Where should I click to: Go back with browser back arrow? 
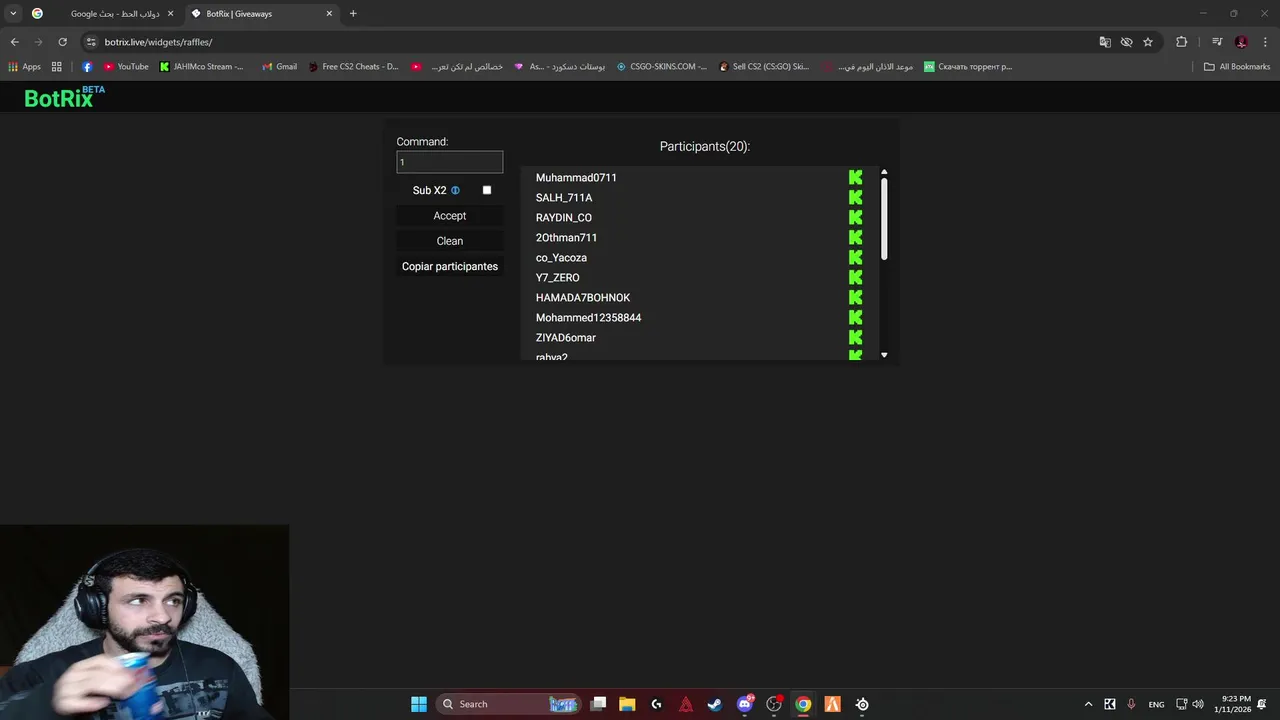coord(14,42)
